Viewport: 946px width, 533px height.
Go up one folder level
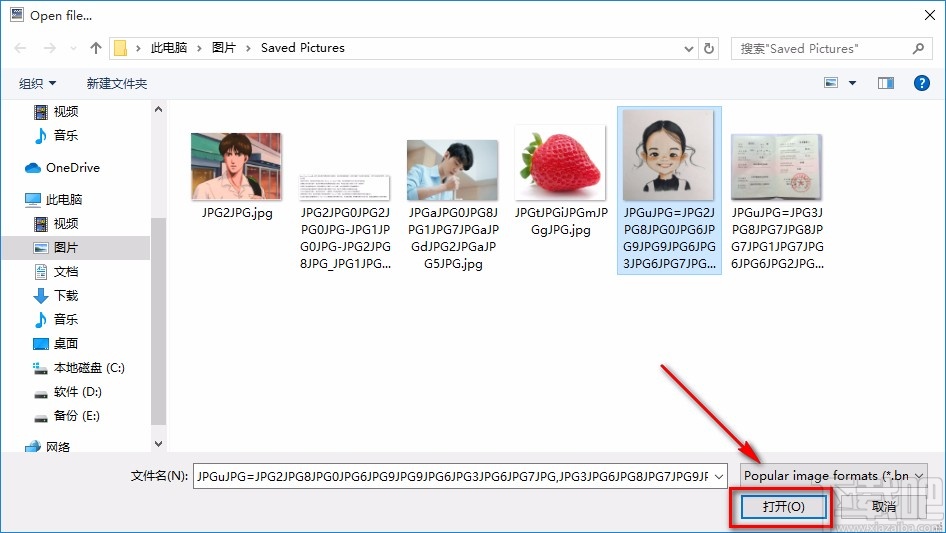pyautogui.click(x=95, y=48)
